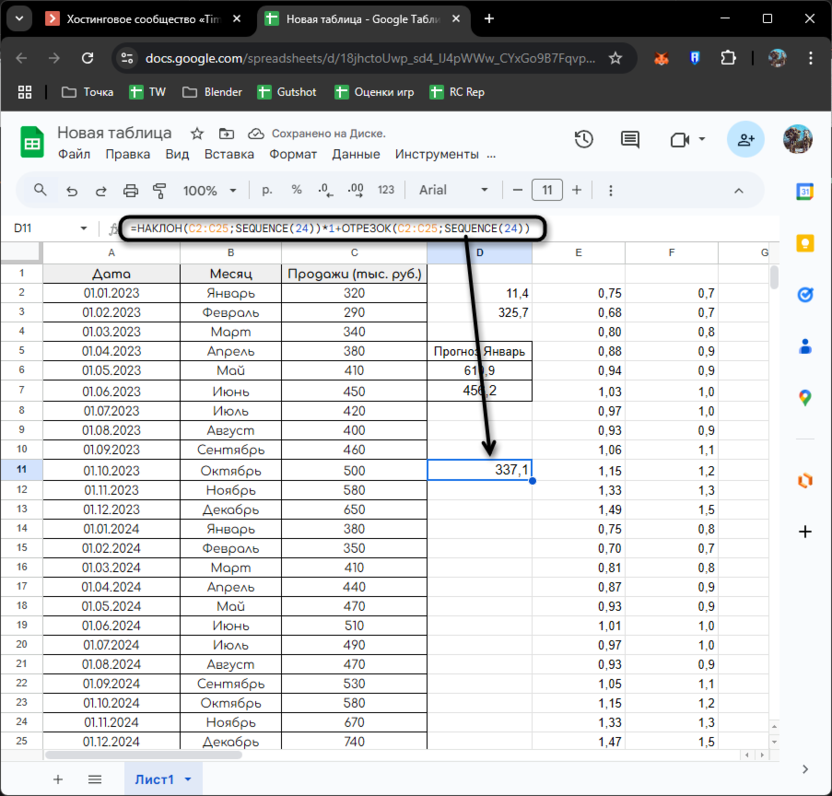The height and width of the screenshot is (796, 832).
Task: Open the comments panel icon
Action: [629, 140]
